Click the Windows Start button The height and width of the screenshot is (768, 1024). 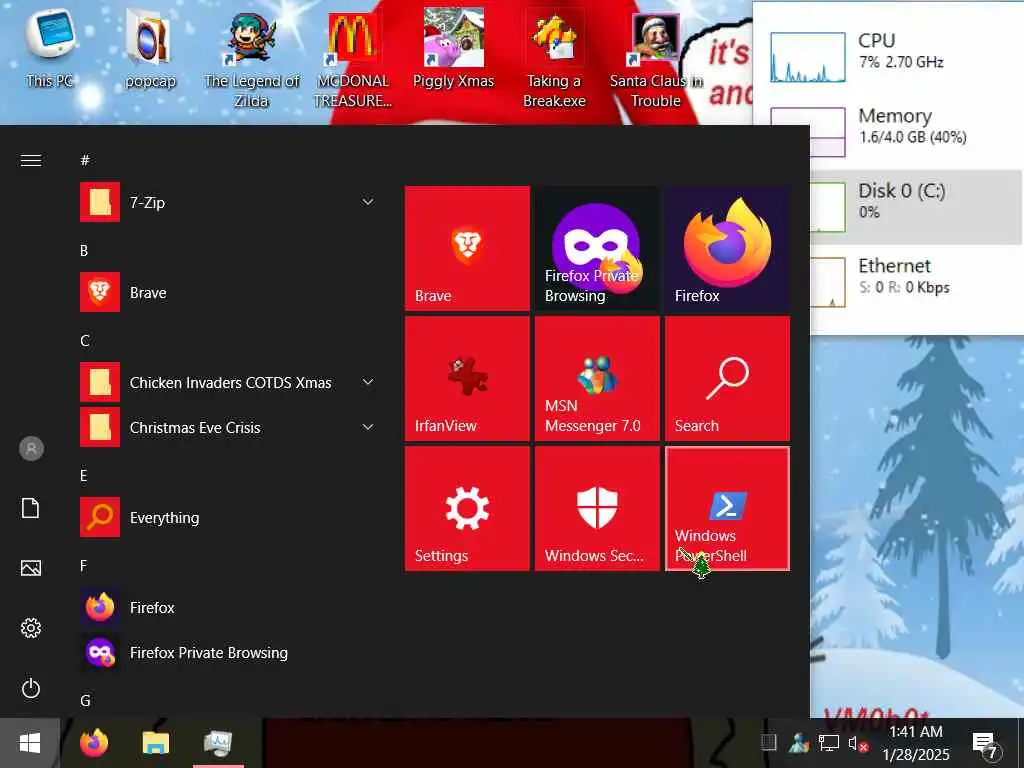[x=30, y=743]
